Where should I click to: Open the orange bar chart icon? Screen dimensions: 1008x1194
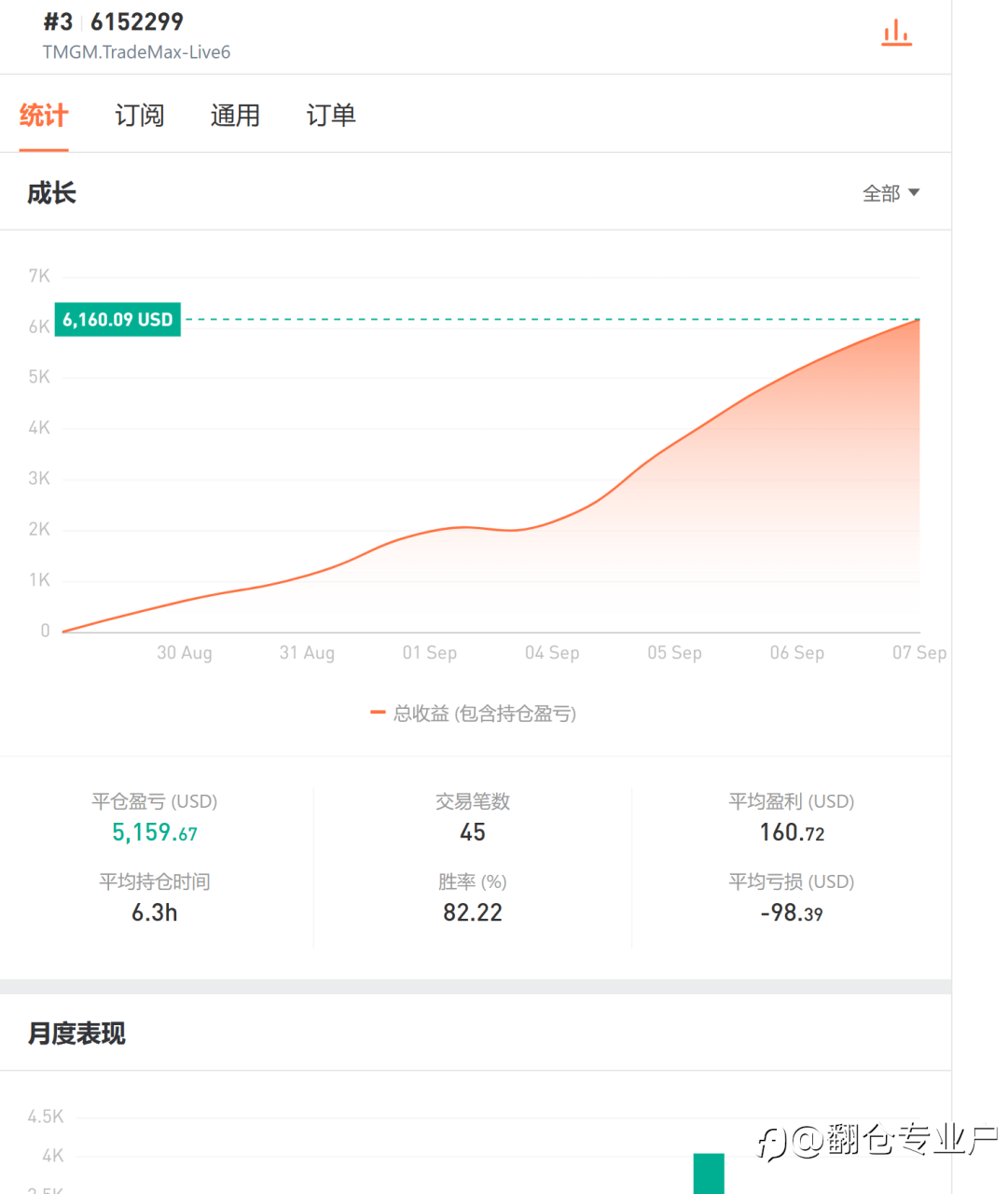[896, 33]
